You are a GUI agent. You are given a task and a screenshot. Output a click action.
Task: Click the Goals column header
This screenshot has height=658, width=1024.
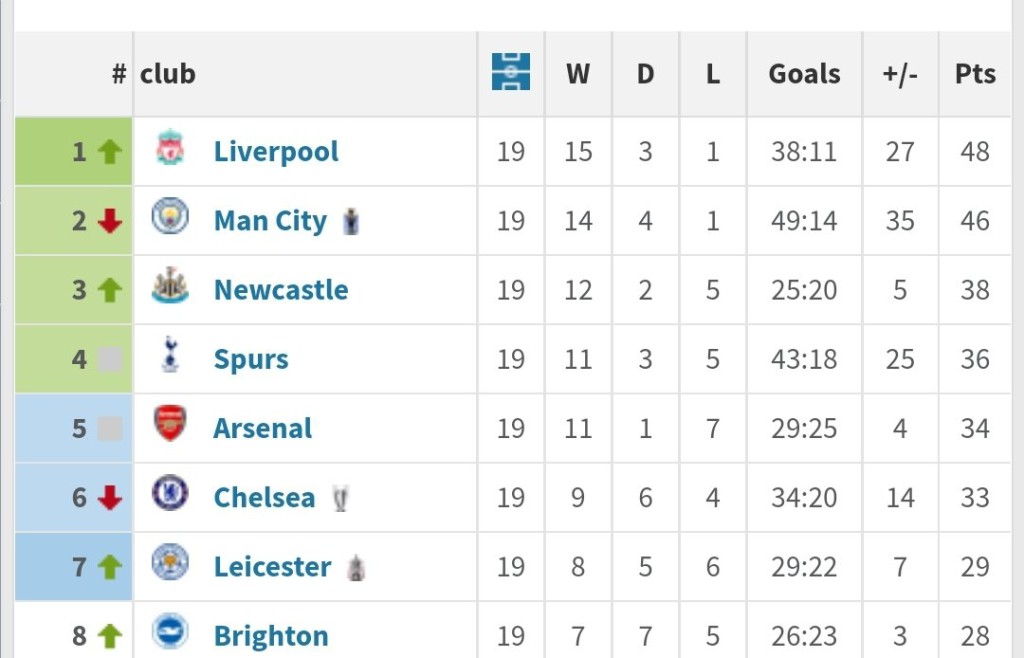(x=804, y=74)
